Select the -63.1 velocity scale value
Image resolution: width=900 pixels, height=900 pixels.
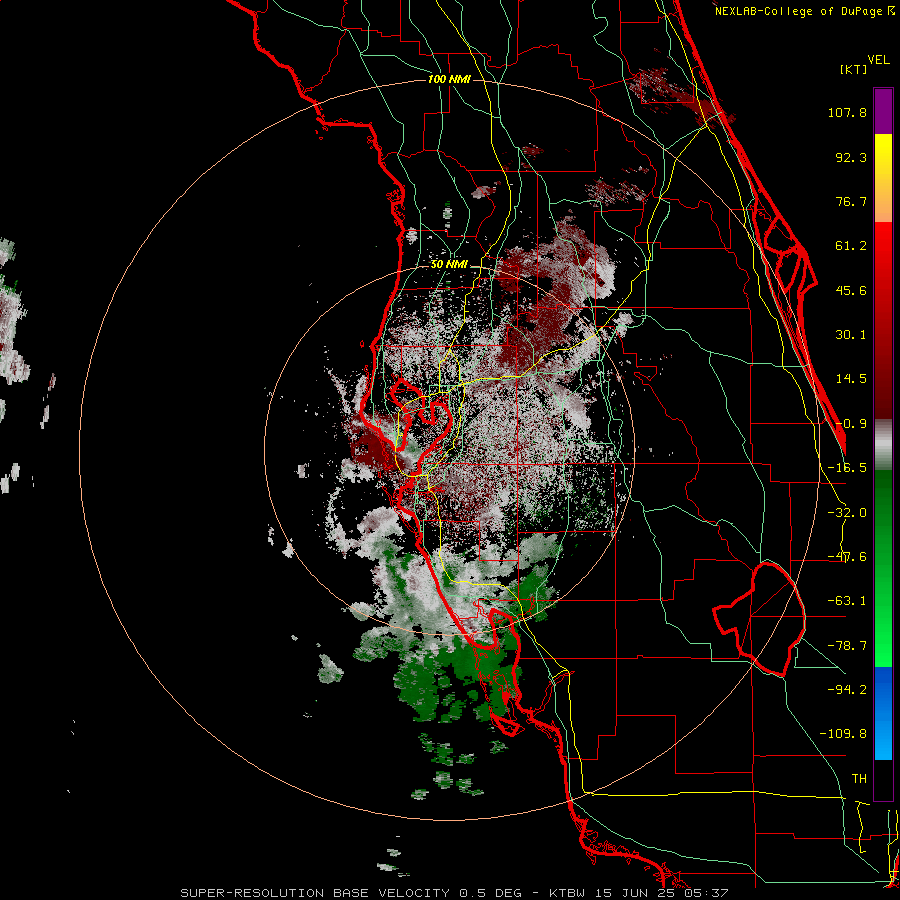(x=847, y=601)
